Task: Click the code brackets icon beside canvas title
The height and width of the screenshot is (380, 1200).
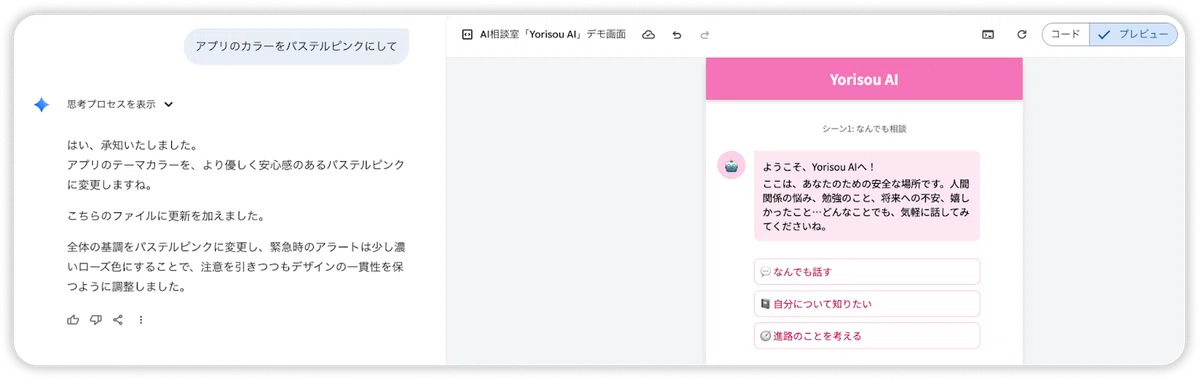Action: 467,34
